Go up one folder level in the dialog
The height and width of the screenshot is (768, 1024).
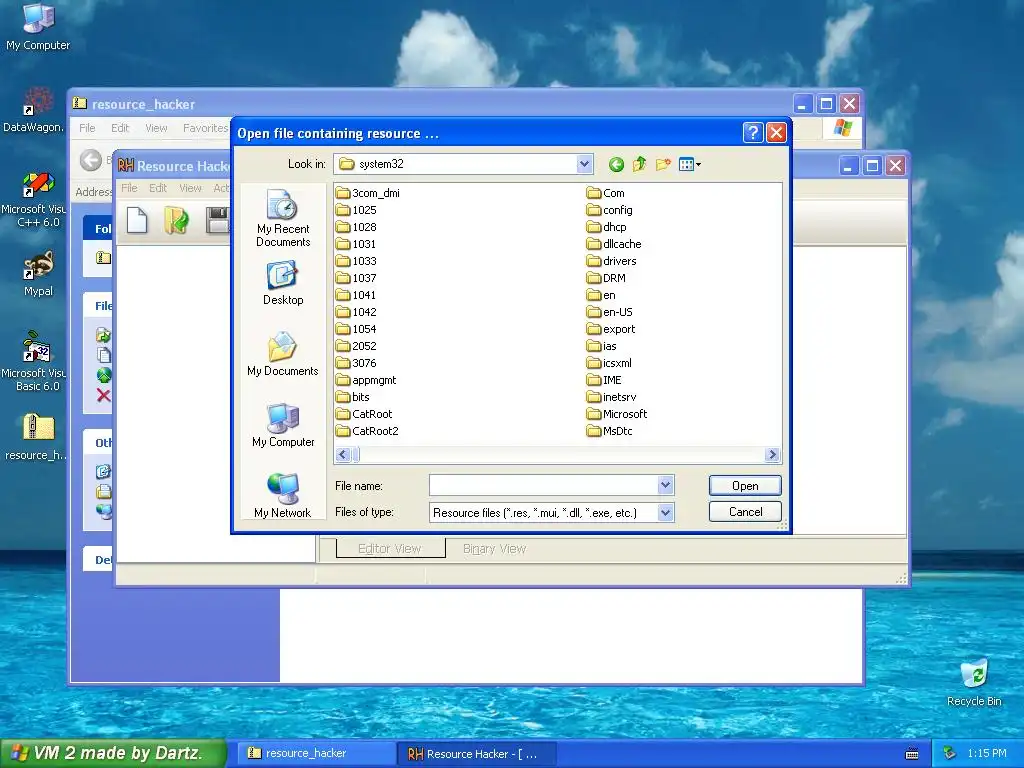pos(639,164)
